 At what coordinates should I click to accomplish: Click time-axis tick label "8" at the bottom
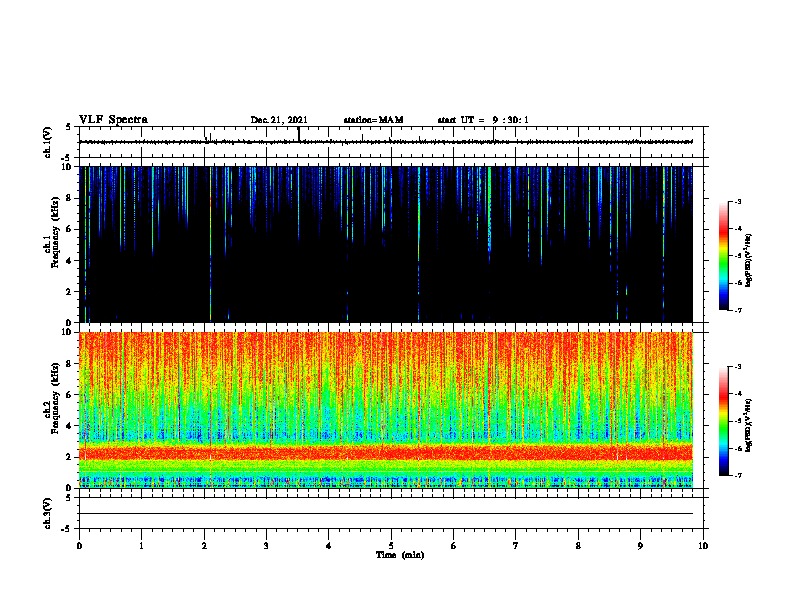coord(578,546)
